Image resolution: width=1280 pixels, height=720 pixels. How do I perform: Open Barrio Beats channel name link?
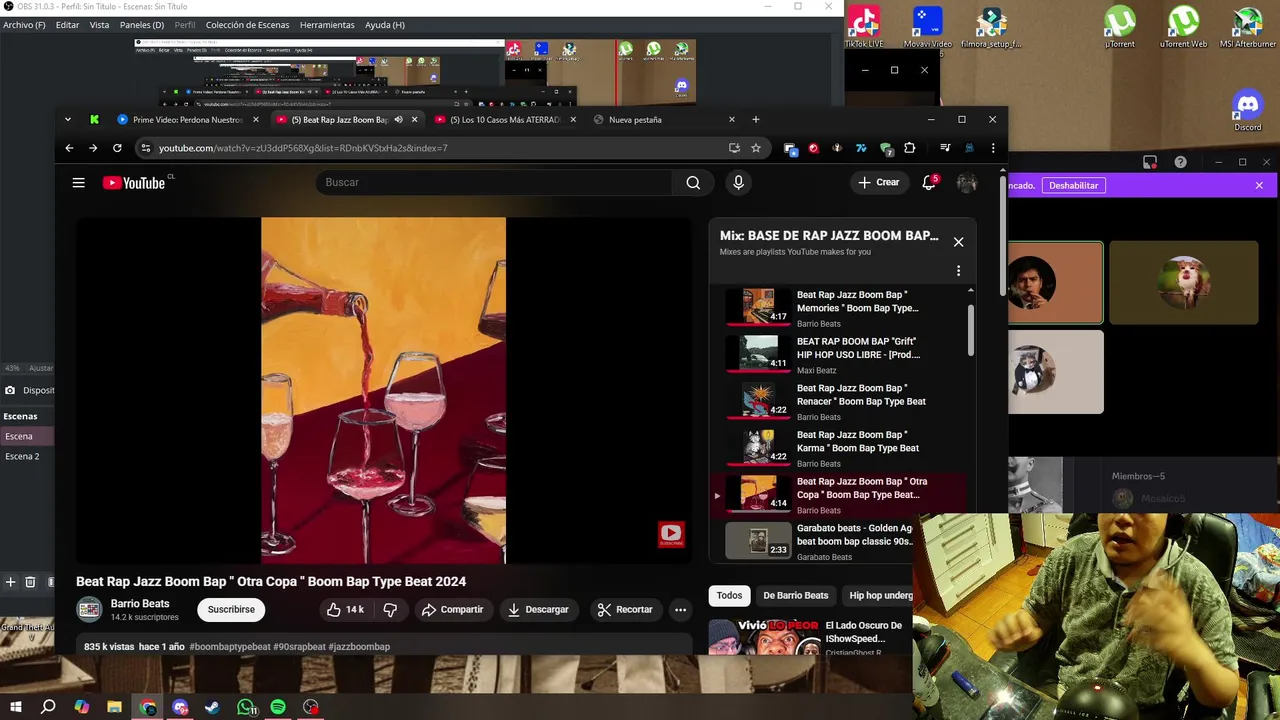pos(140,604)
